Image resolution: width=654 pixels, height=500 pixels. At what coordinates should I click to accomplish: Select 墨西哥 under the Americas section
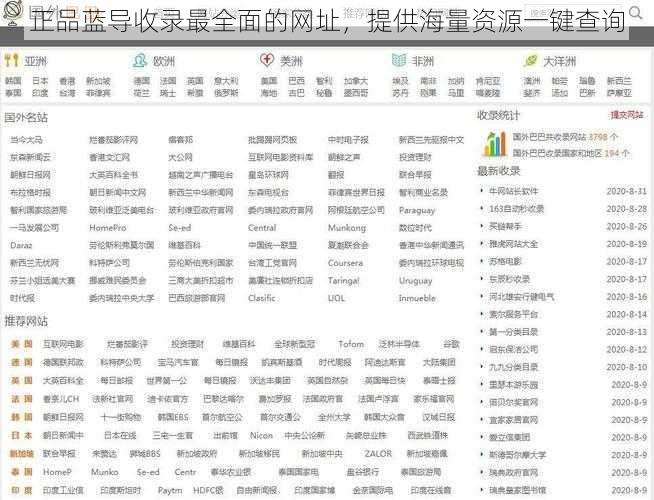[x=356, y=93]
